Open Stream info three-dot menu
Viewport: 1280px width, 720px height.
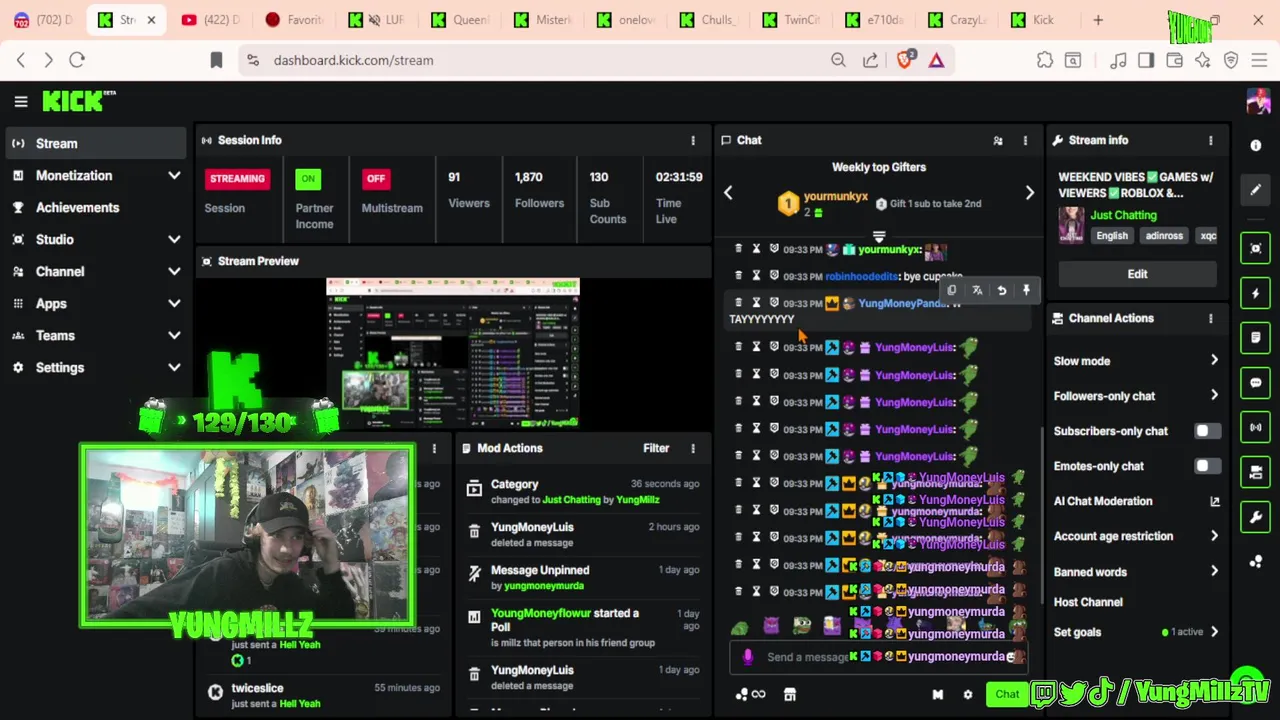pos(1211,140)
